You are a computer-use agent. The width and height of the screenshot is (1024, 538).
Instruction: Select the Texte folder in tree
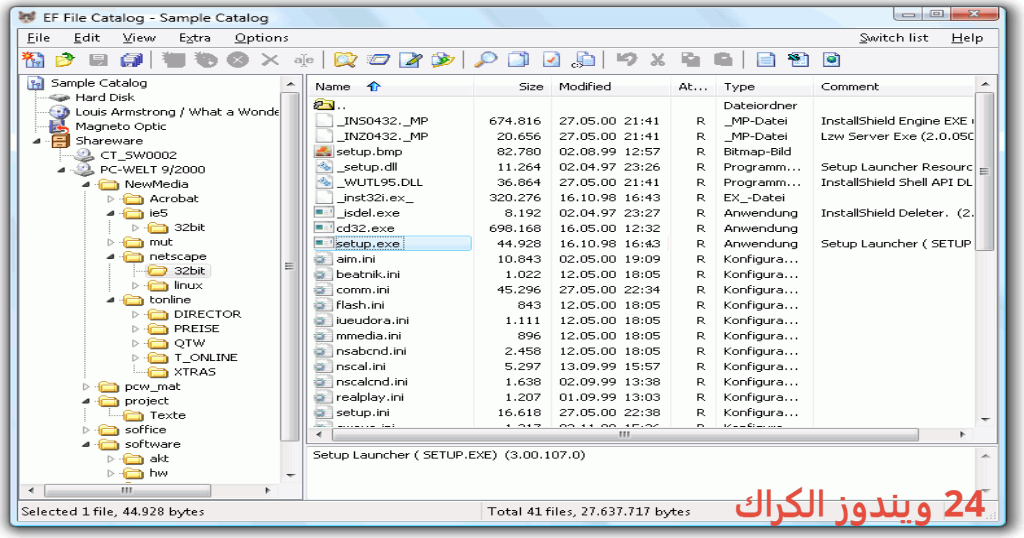[x=167, y=415]
